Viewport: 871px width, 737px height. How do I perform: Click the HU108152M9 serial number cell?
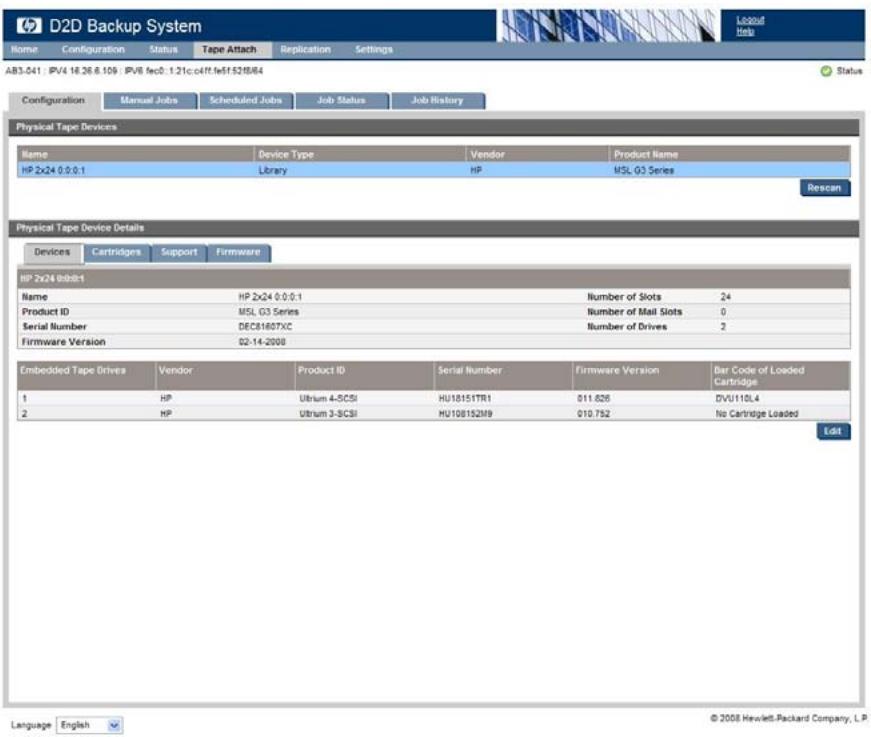(x=465, y=414)
